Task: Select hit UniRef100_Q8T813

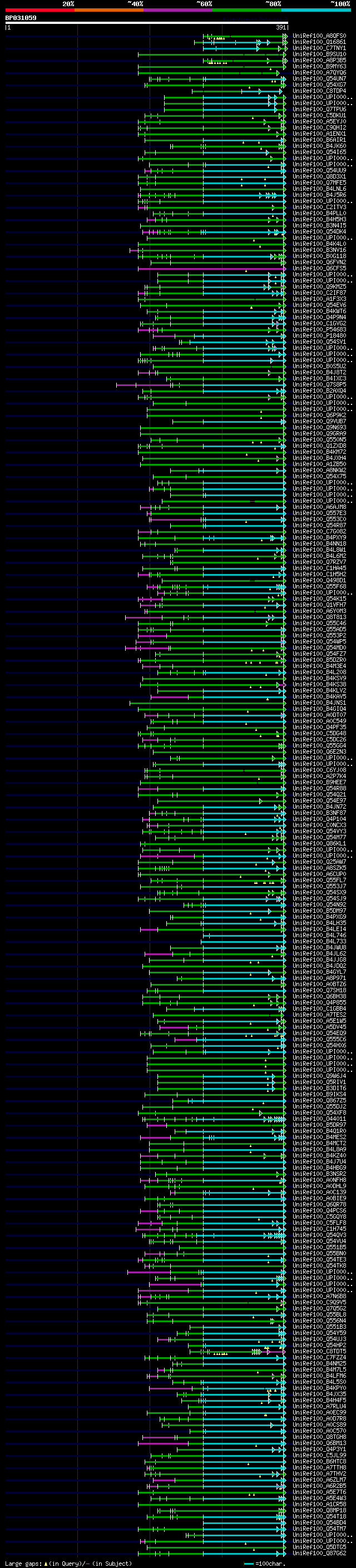Action: point(319,617)
